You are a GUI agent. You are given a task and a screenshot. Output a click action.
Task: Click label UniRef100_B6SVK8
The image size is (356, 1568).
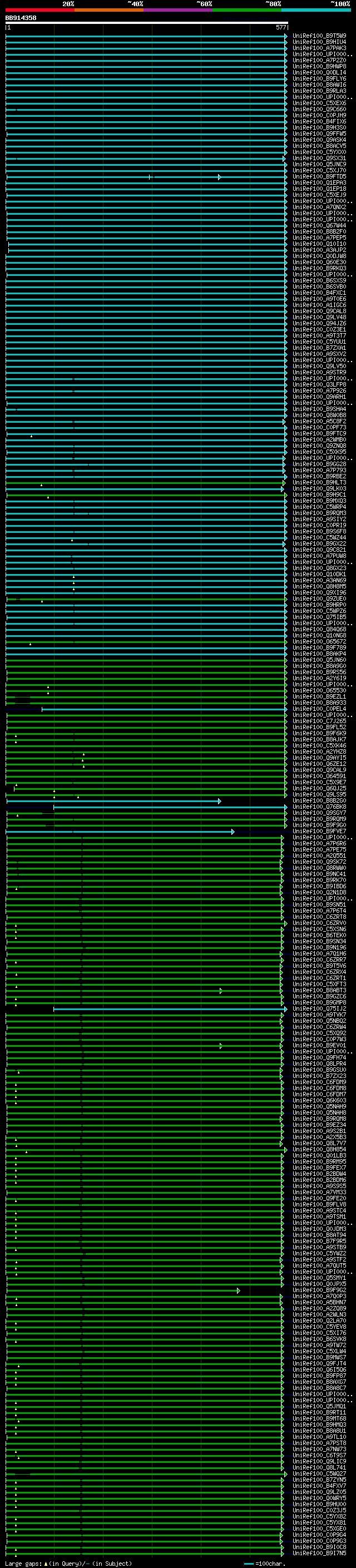click(x=319, y=1339)
